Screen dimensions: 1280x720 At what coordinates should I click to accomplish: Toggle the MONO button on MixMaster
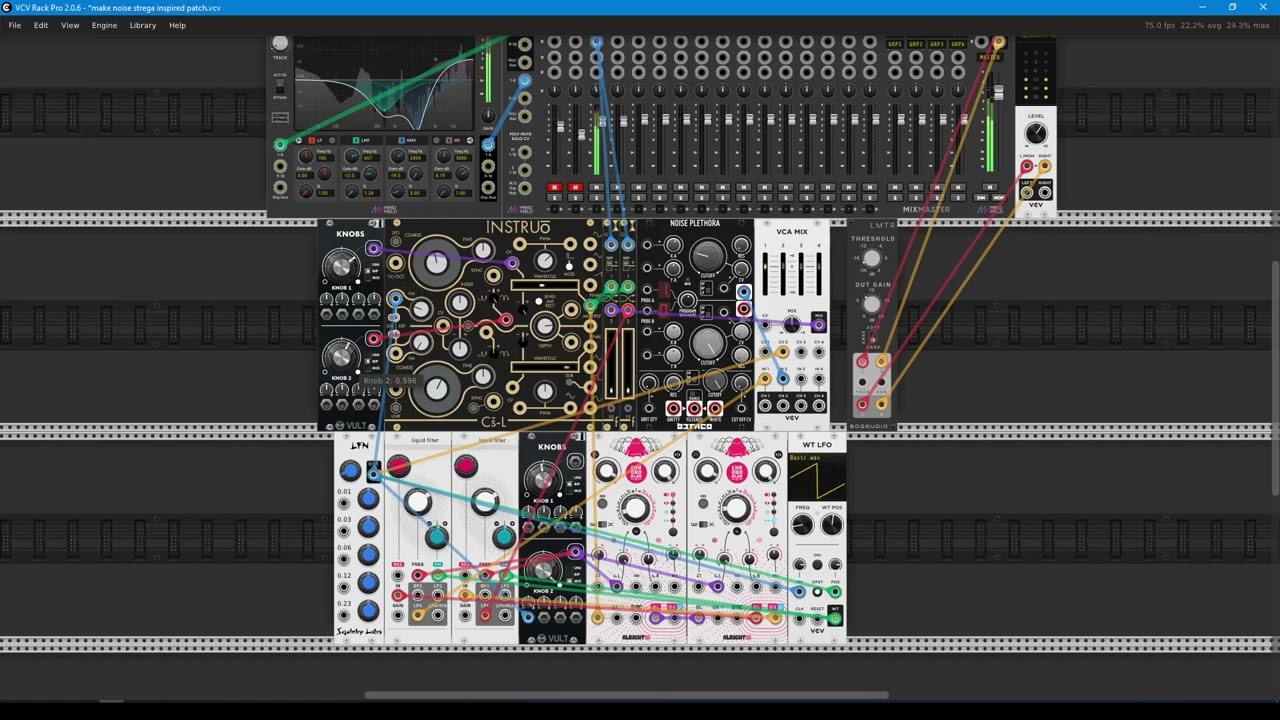pos(999,198)
